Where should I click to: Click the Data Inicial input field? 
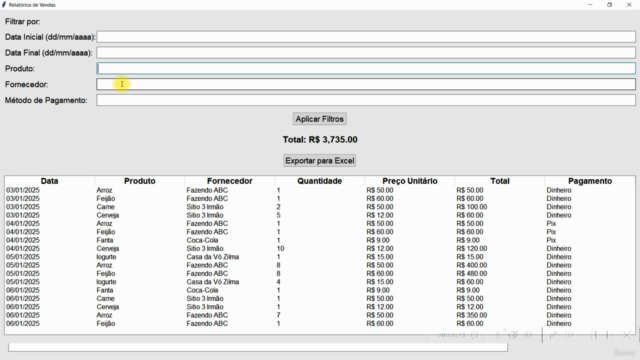point(366,37)
